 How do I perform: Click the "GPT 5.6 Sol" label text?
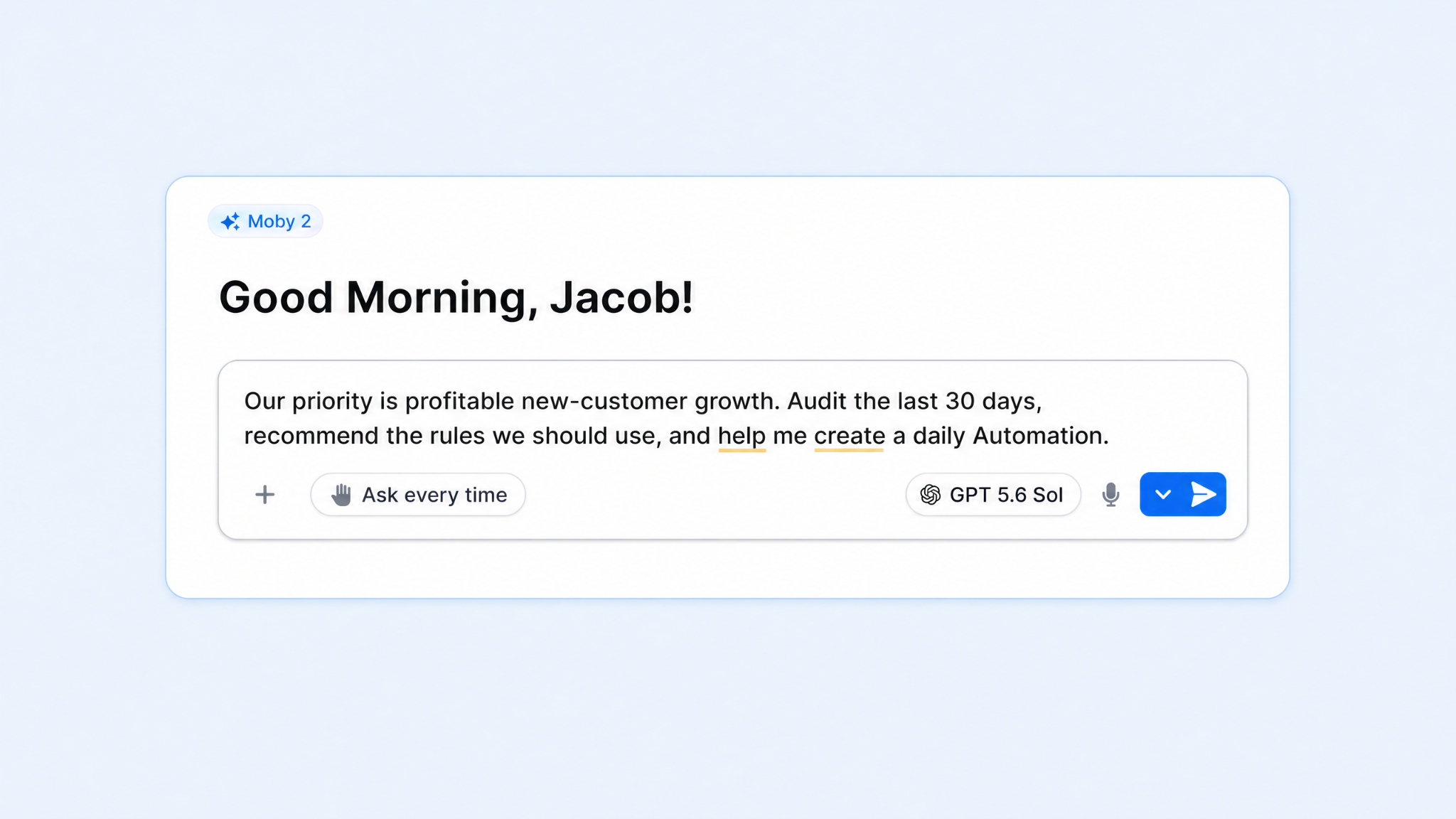click(x=1006, y=495)
